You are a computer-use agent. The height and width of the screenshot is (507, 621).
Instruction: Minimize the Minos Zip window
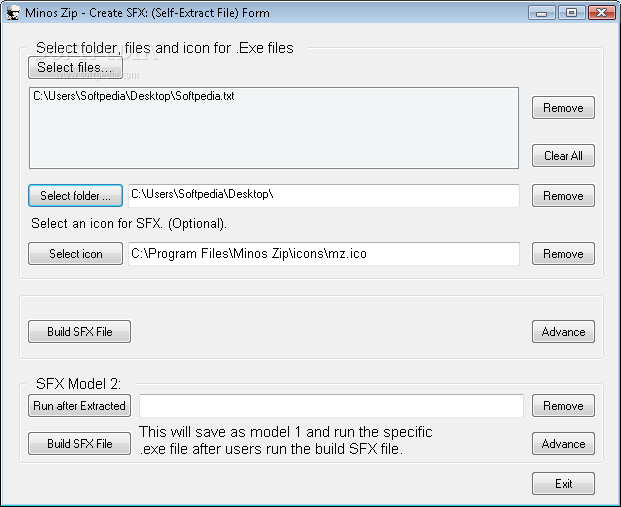click(x=541, y=13)
